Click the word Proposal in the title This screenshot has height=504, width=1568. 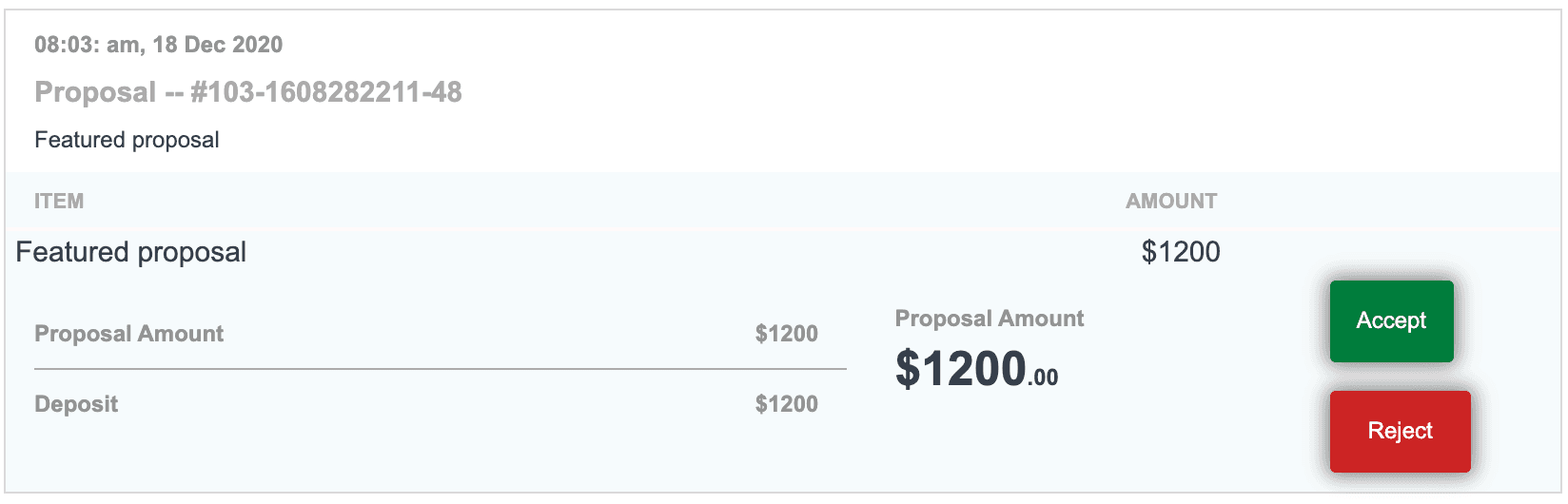pyautogui.click(x=95, y=92)
